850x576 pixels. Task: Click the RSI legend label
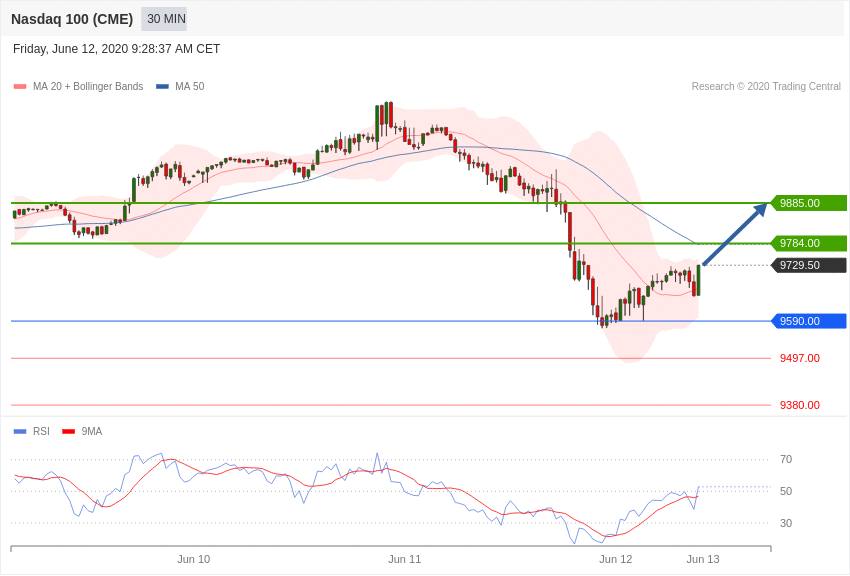pyautogui.click(x=41, y=431)
